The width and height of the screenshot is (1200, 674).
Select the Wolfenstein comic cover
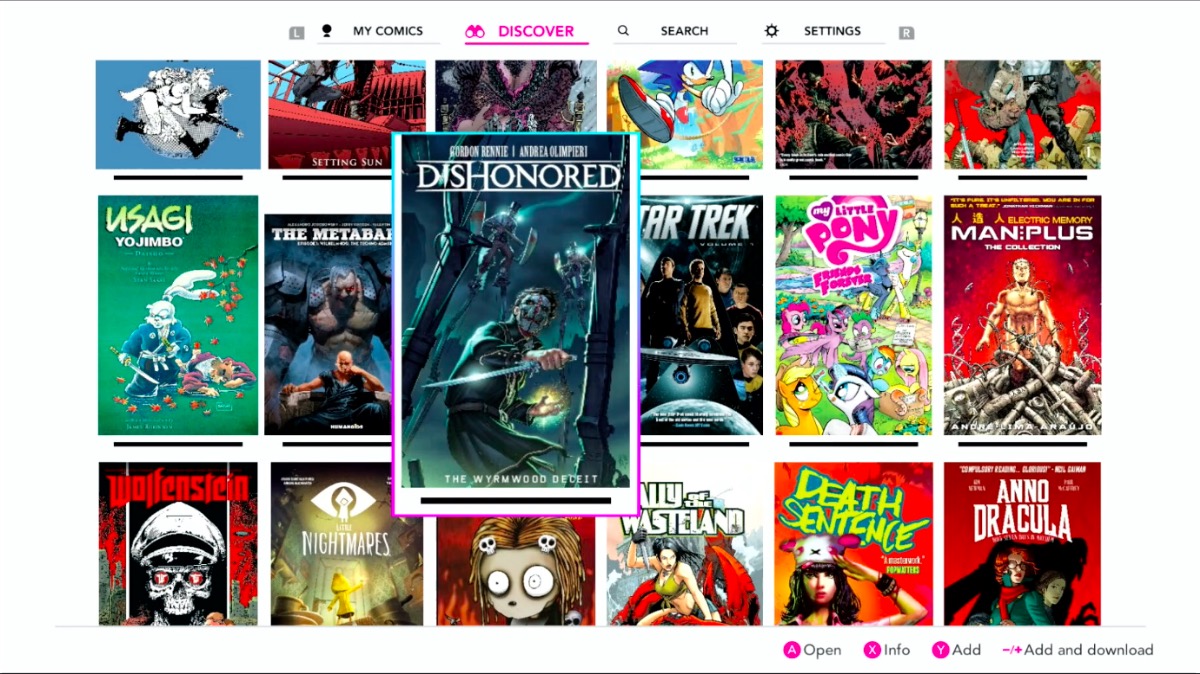pos(178,543)
